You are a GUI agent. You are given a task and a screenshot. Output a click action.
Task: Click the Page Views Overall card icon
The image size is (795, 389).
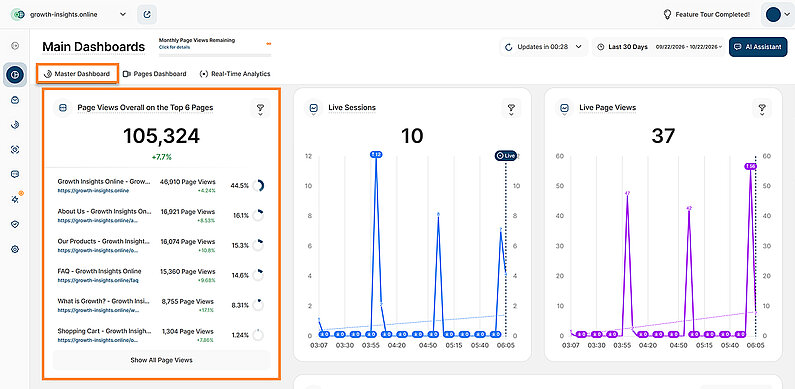[63, 108]
